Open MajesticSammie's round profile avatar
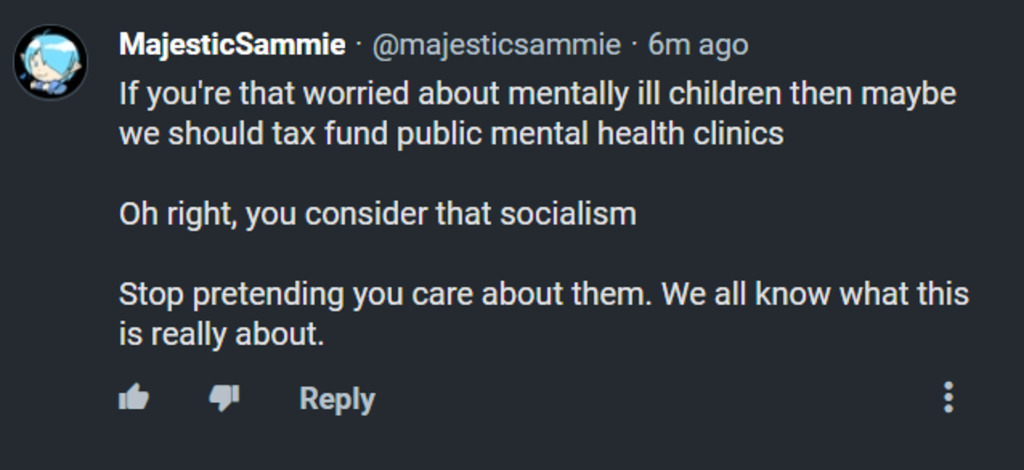1024x470 pixels. click(x=50, y=62)
